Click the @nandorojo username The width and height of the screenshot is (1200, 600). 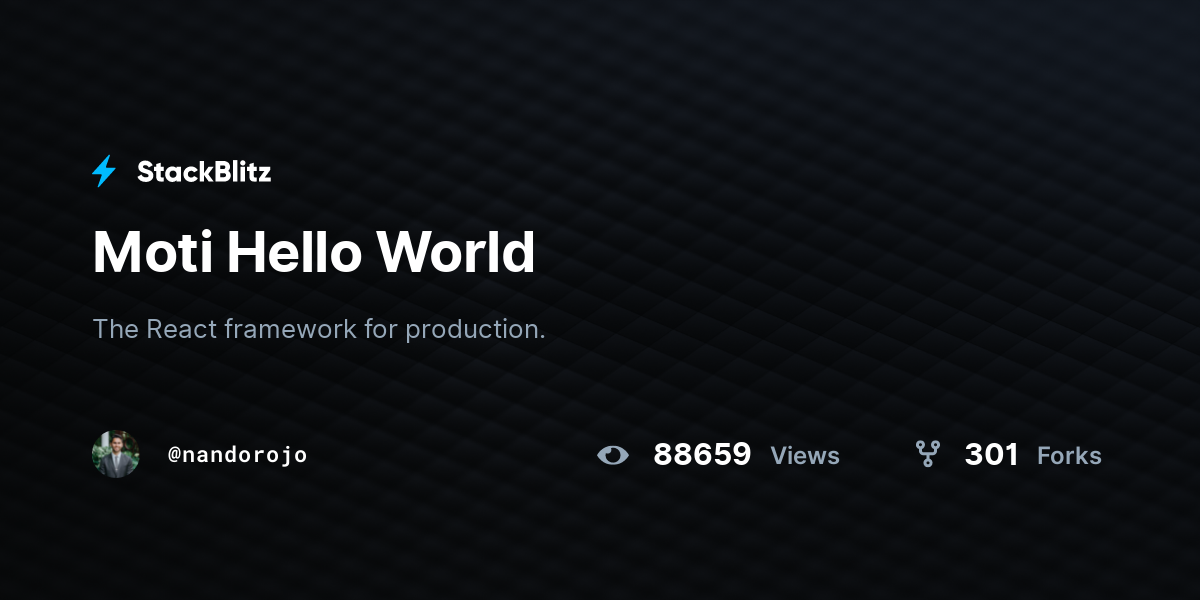click(238, 455)
